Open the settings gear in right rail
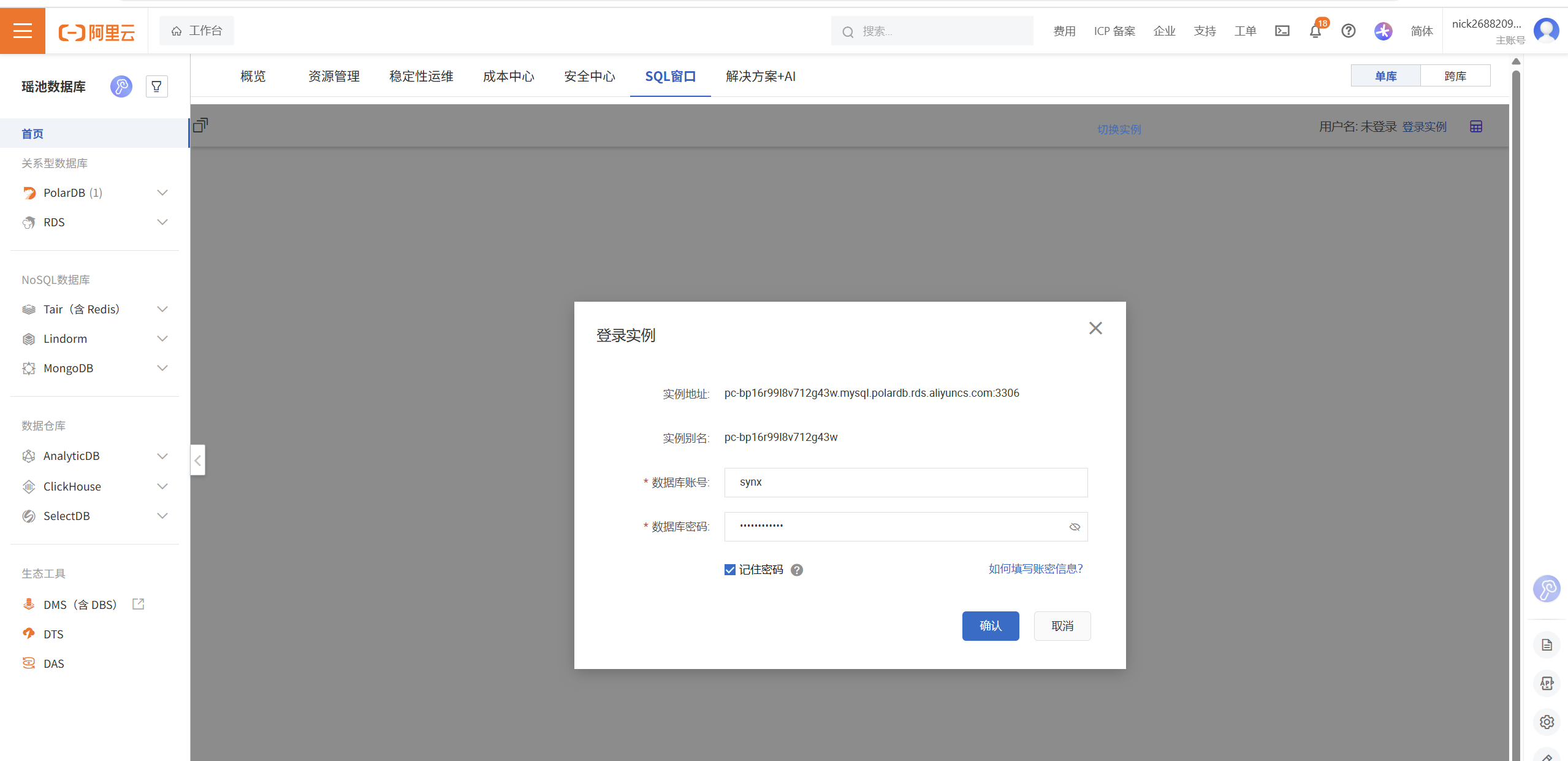 [1547, 722]
